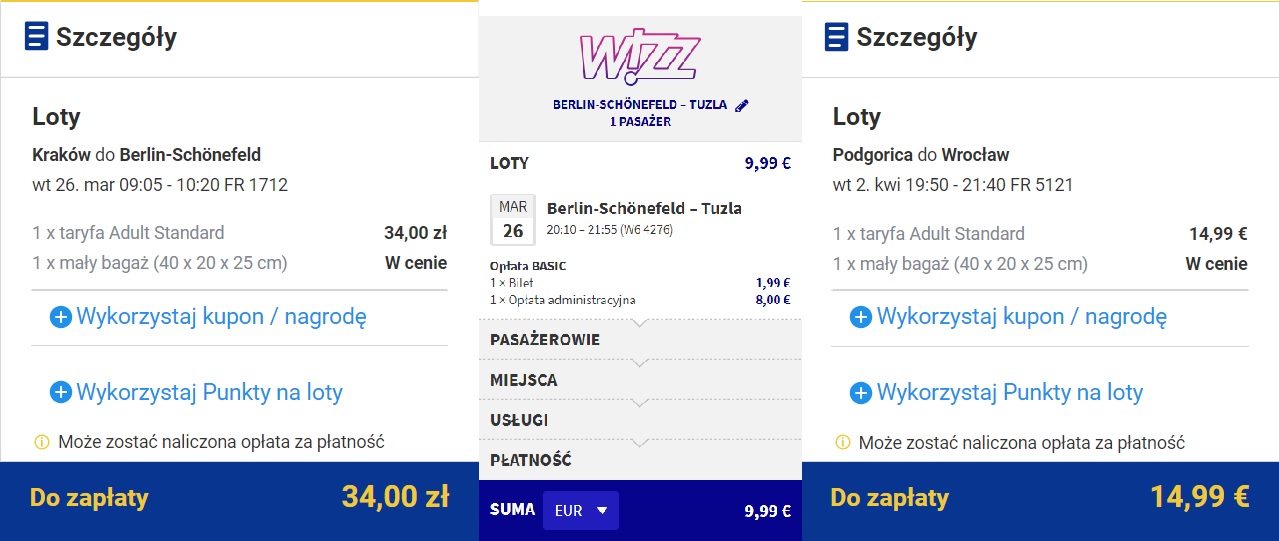Click payment fee info icon in Podgorica panel
The image size is (1279, 541).
coord(841,442)
